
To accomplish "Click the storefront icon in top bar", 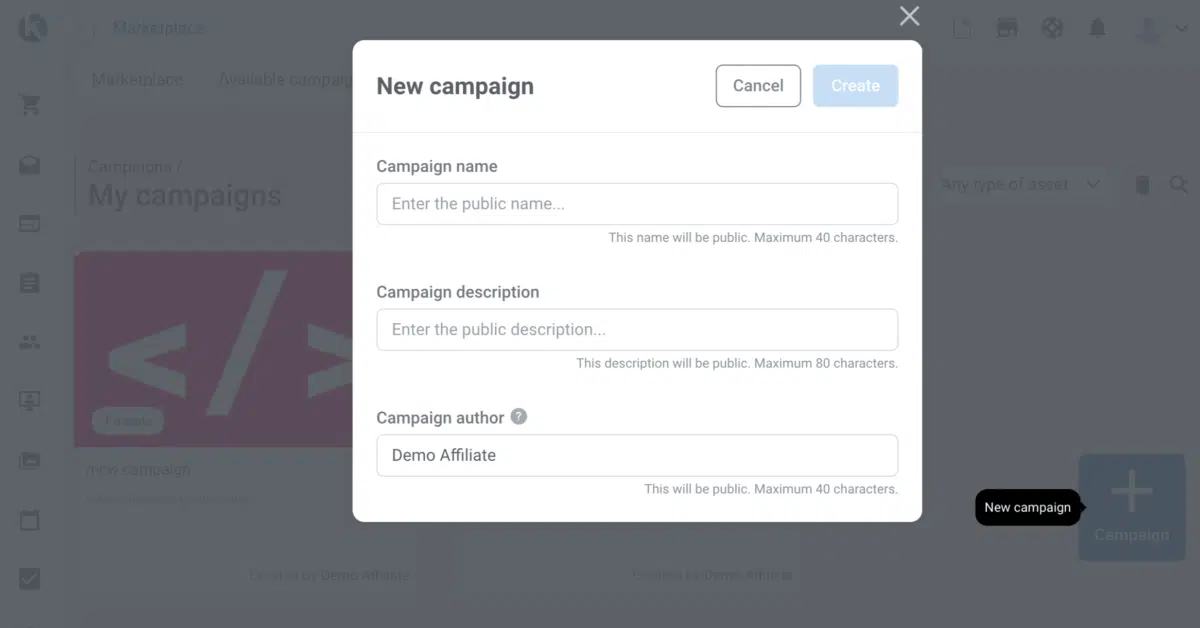I will pyautogui.click(x=1007, y=28).
